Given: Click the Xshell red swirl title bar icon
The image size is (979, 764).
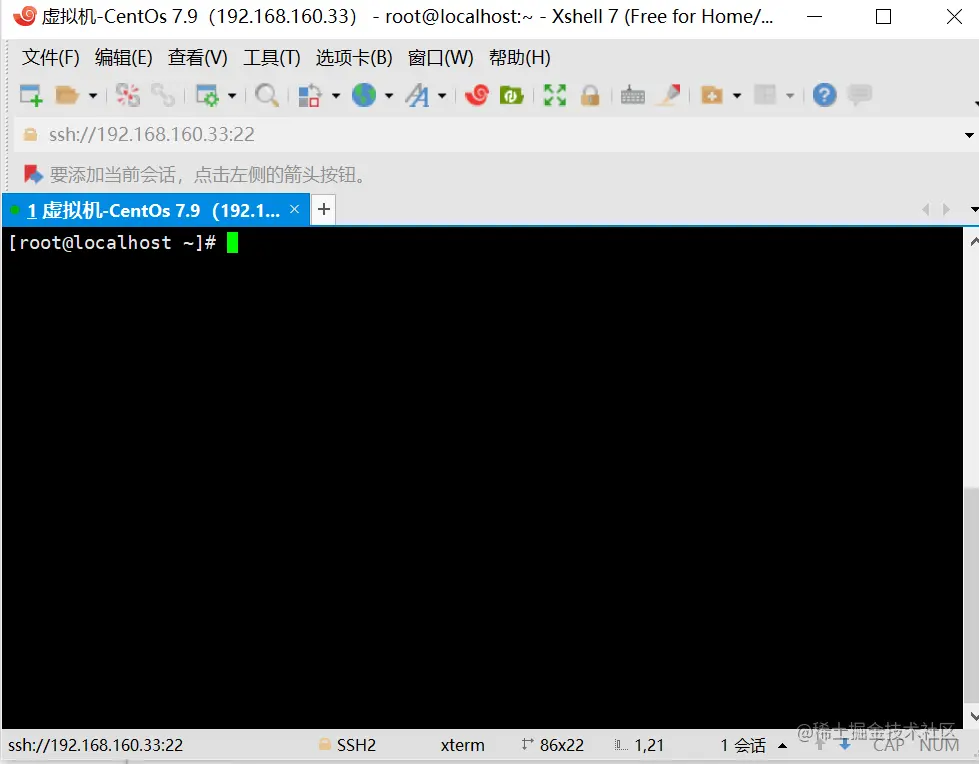Looking at the screenshot, I should [x=24, y=16].
